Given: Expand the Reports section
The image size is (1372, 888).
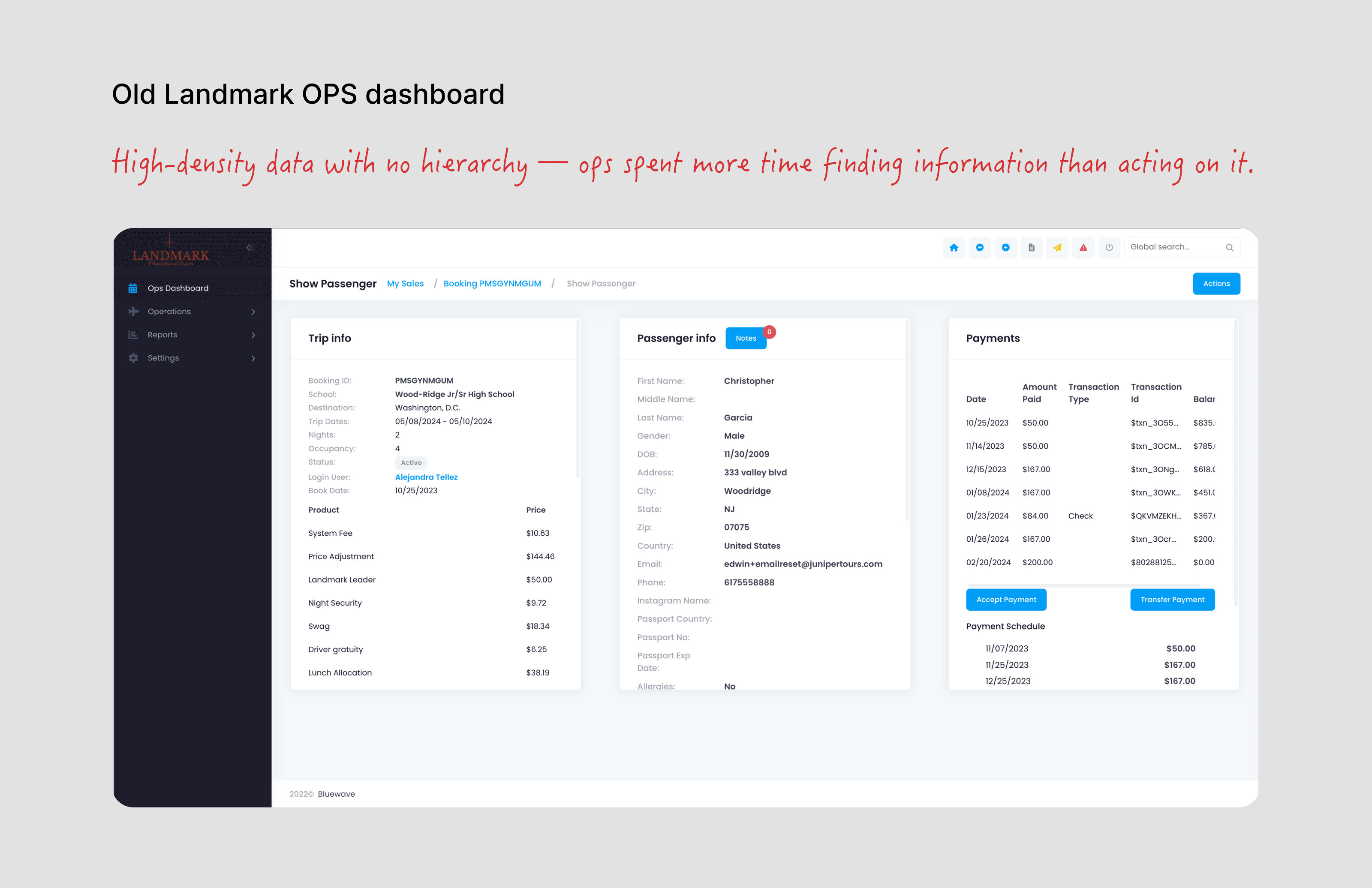Looking at the screenshot, I should 162,334.
